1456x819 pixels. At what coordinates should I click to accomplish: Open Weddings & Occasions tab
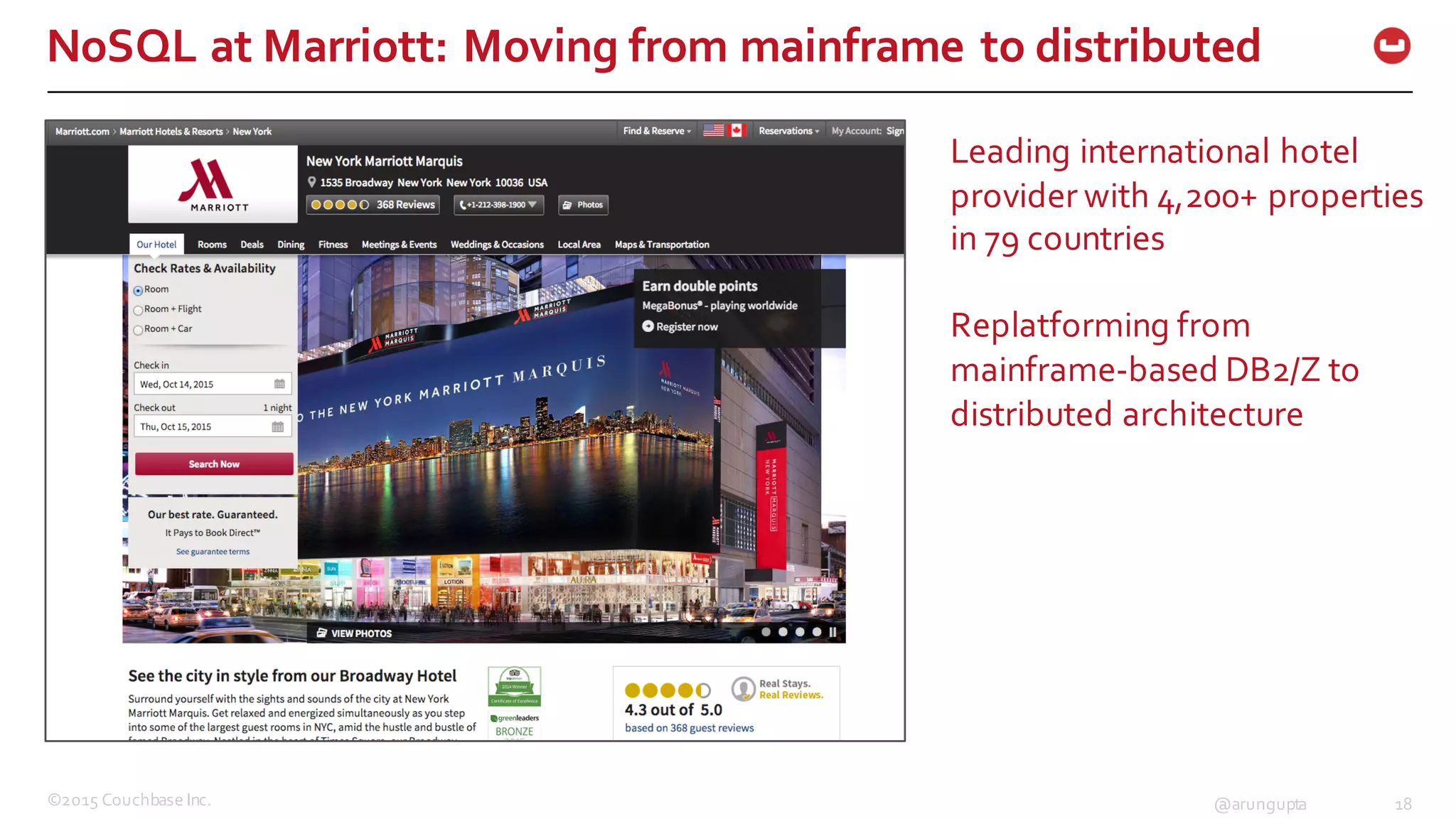click(497, 245)
